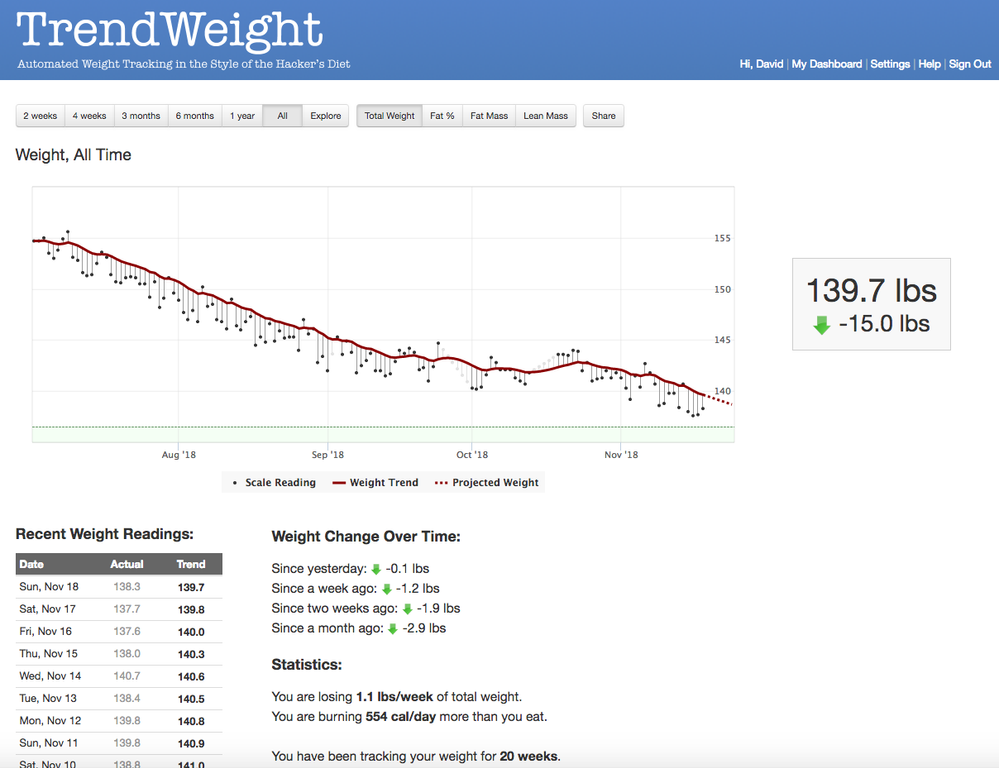This screenshot has width=999, height=768.
Task: Click trend value 140.3
Action: 191,654
